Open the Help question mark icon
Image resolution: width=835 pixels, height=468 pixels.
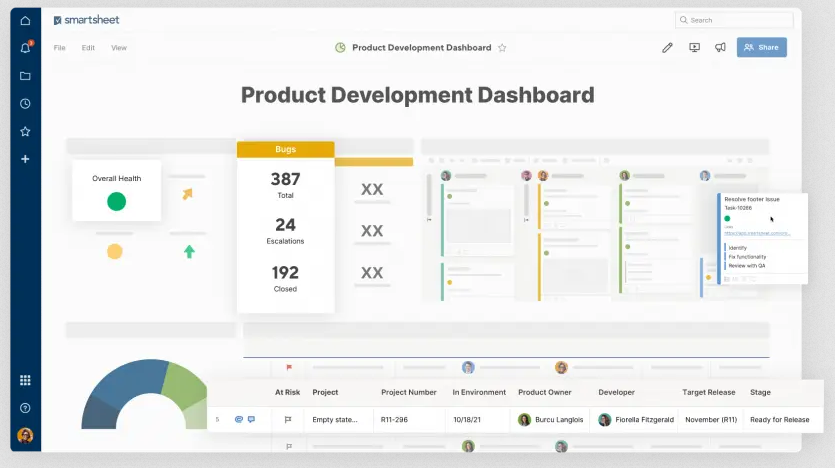point(25,408)
